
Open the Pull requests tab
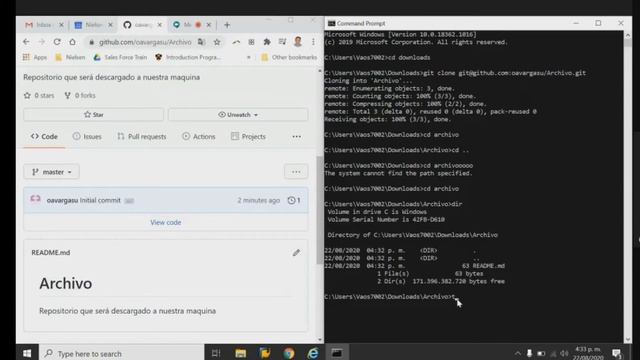coord(142,136)
